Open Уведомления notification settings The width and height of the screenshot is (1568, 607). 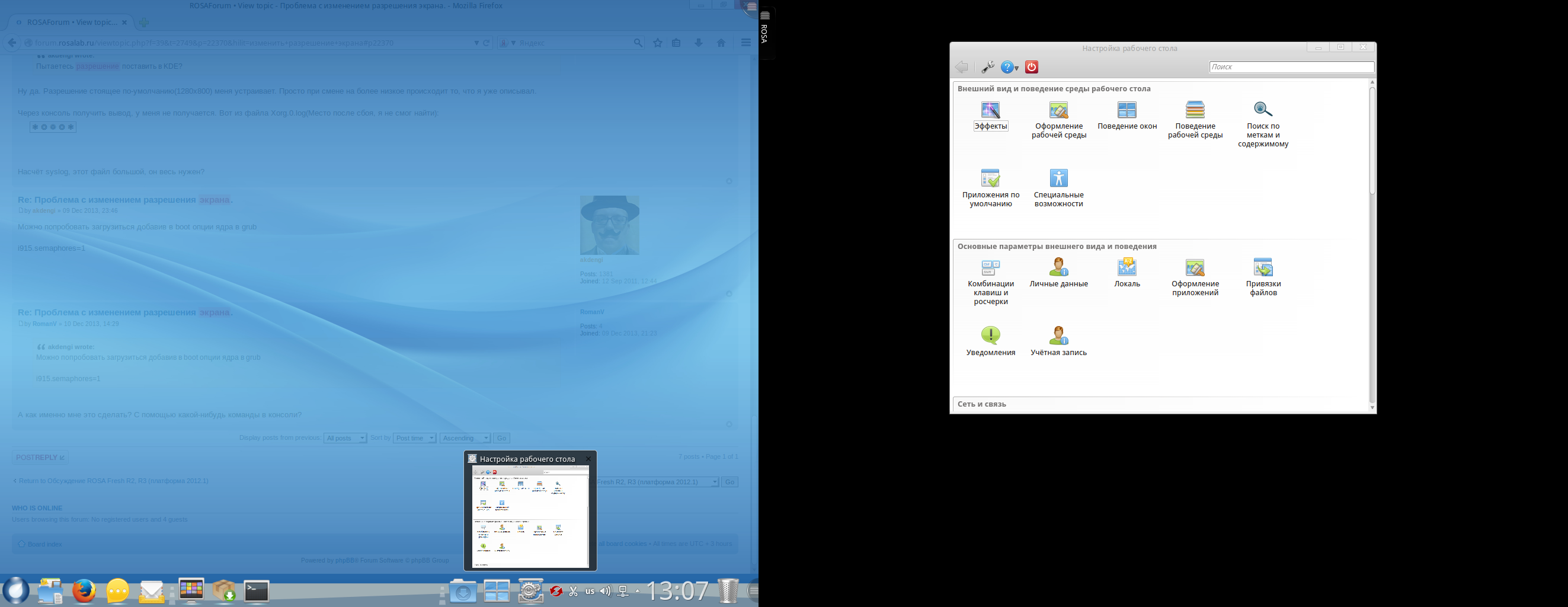[x=990, y=336]
